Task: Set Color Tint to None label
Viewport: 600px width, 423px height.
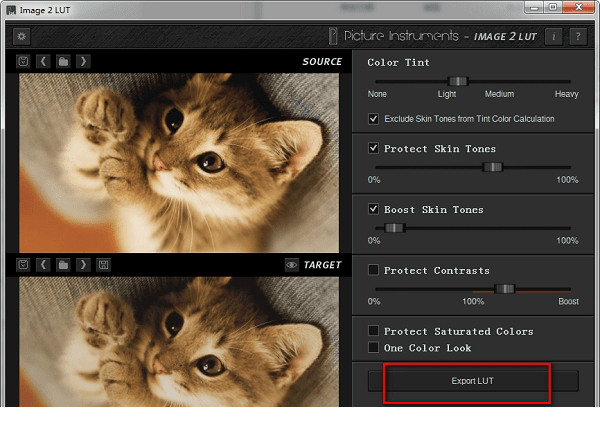Action: coord(377,94)
